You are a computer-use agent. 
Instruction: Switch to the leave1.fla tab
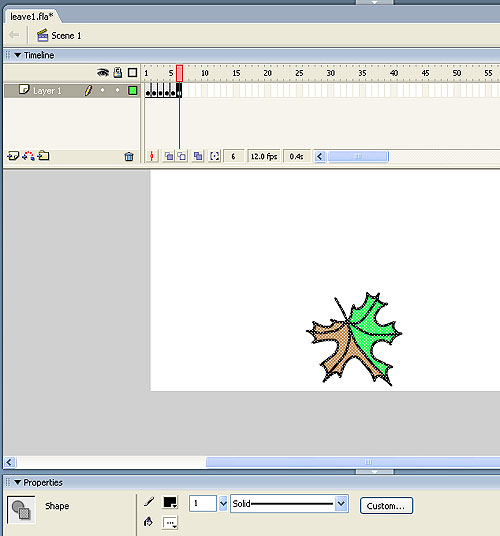click(31, 16)
